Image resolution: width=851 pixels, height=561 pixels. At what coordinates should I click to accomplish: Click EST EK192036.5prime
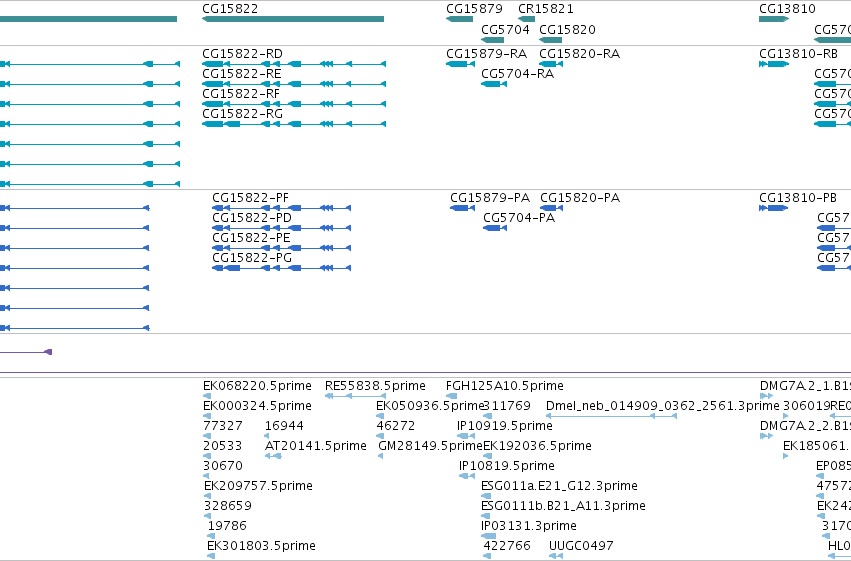click(x=537, y=446)
